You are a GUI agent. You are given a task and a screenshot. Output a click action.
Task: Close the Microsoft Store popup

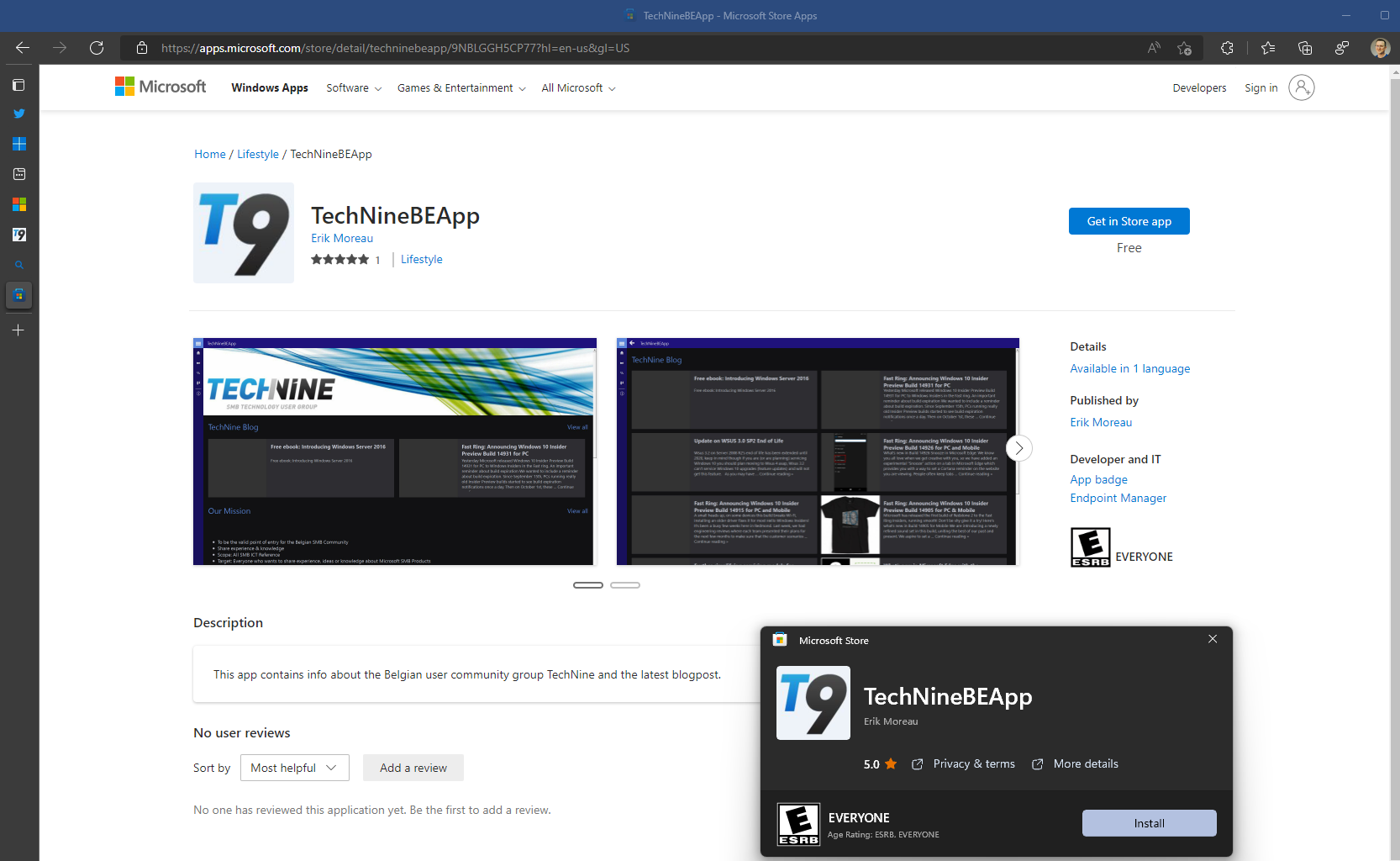click(1212, 639)
